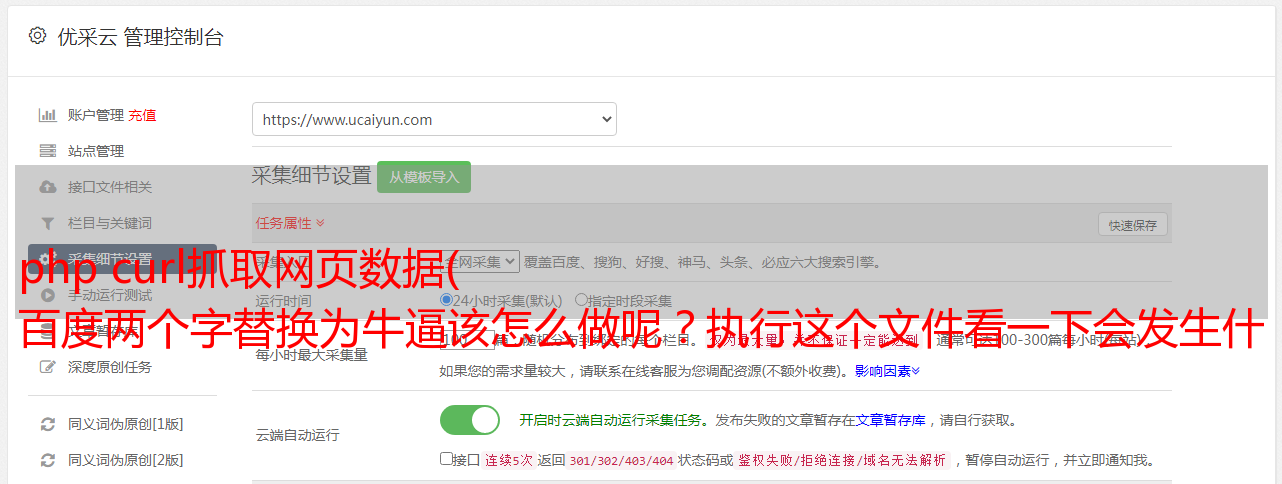
Task: Click the 优采云 管理控制台 title
Action: 141,37
